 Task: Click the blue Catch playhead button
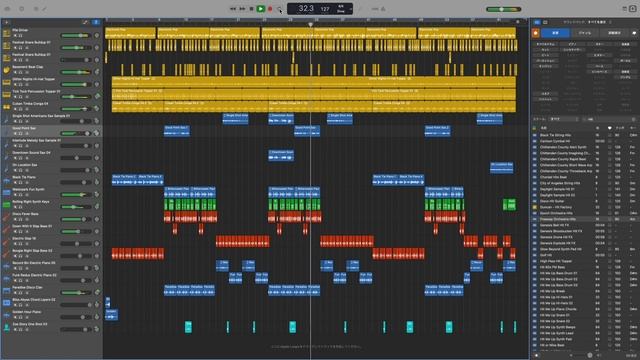96,22
